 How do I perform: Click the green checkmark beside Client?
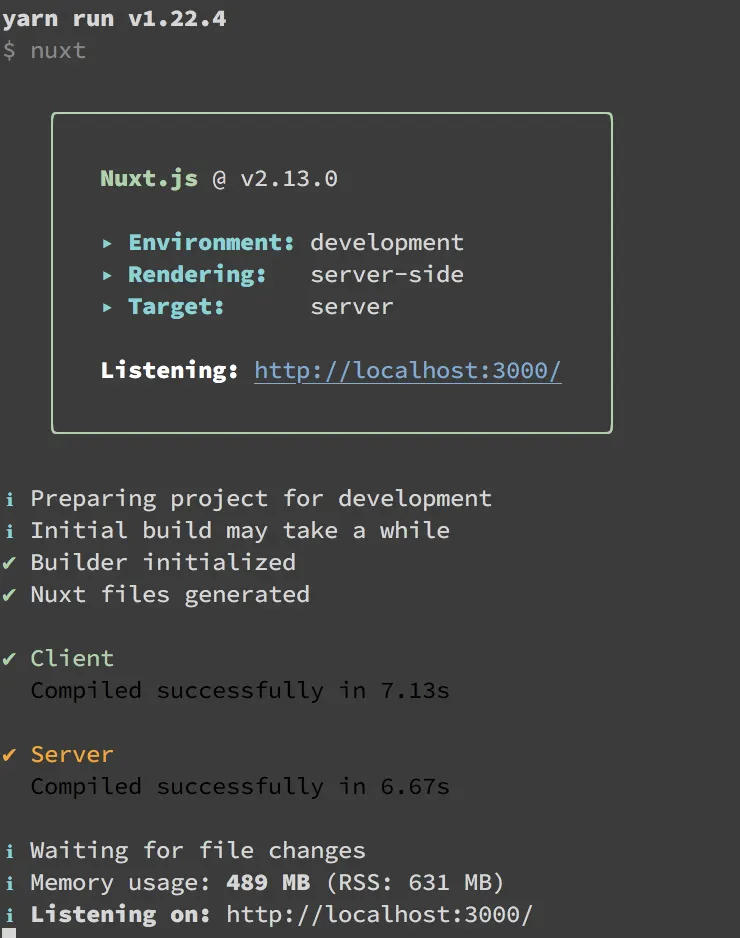click(x=8, y=659)
